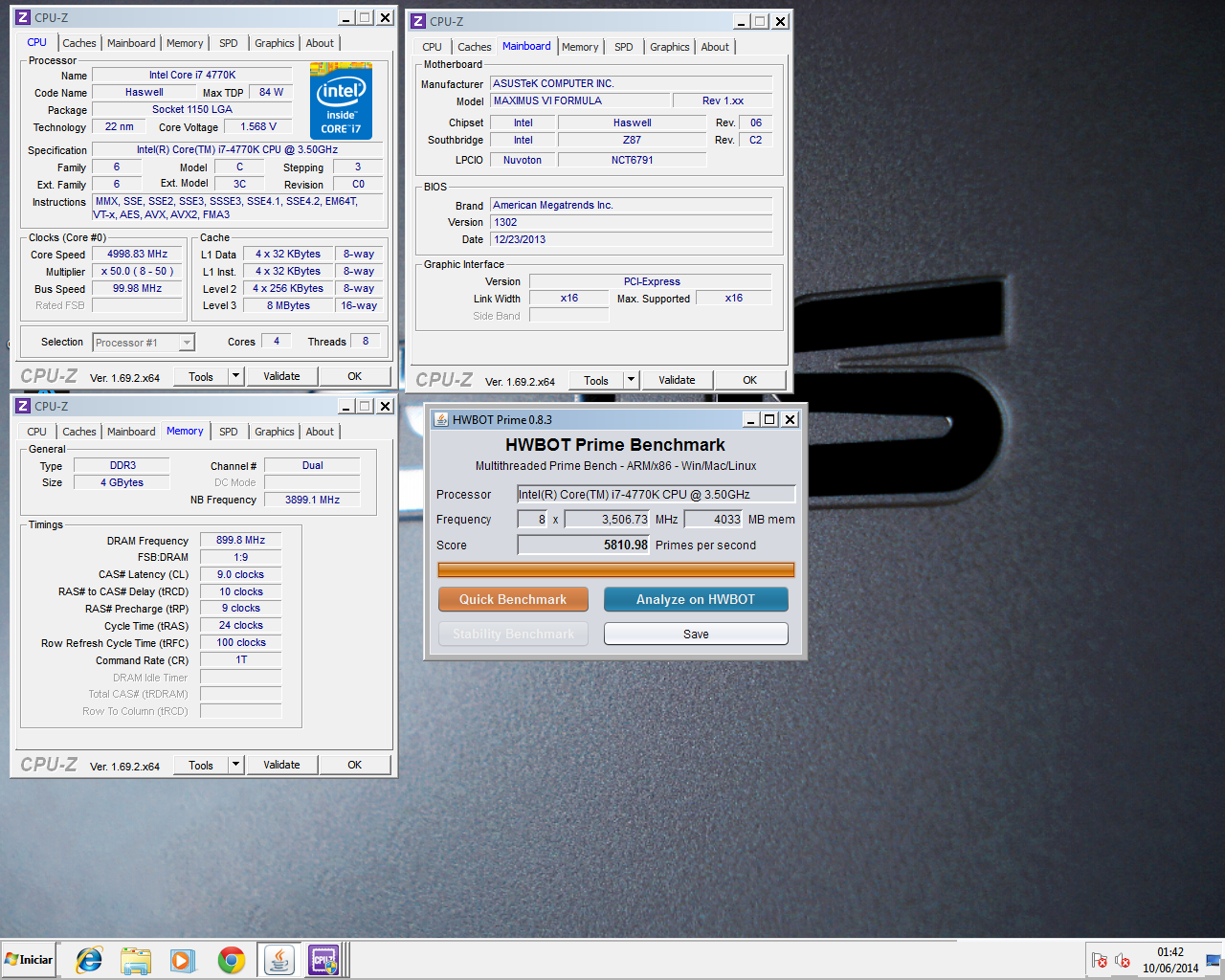Click the HWBOT Prime window title icon
The width and height of the screenshot is (1225, 980).
pyautogui.click(x=441, y=419)
